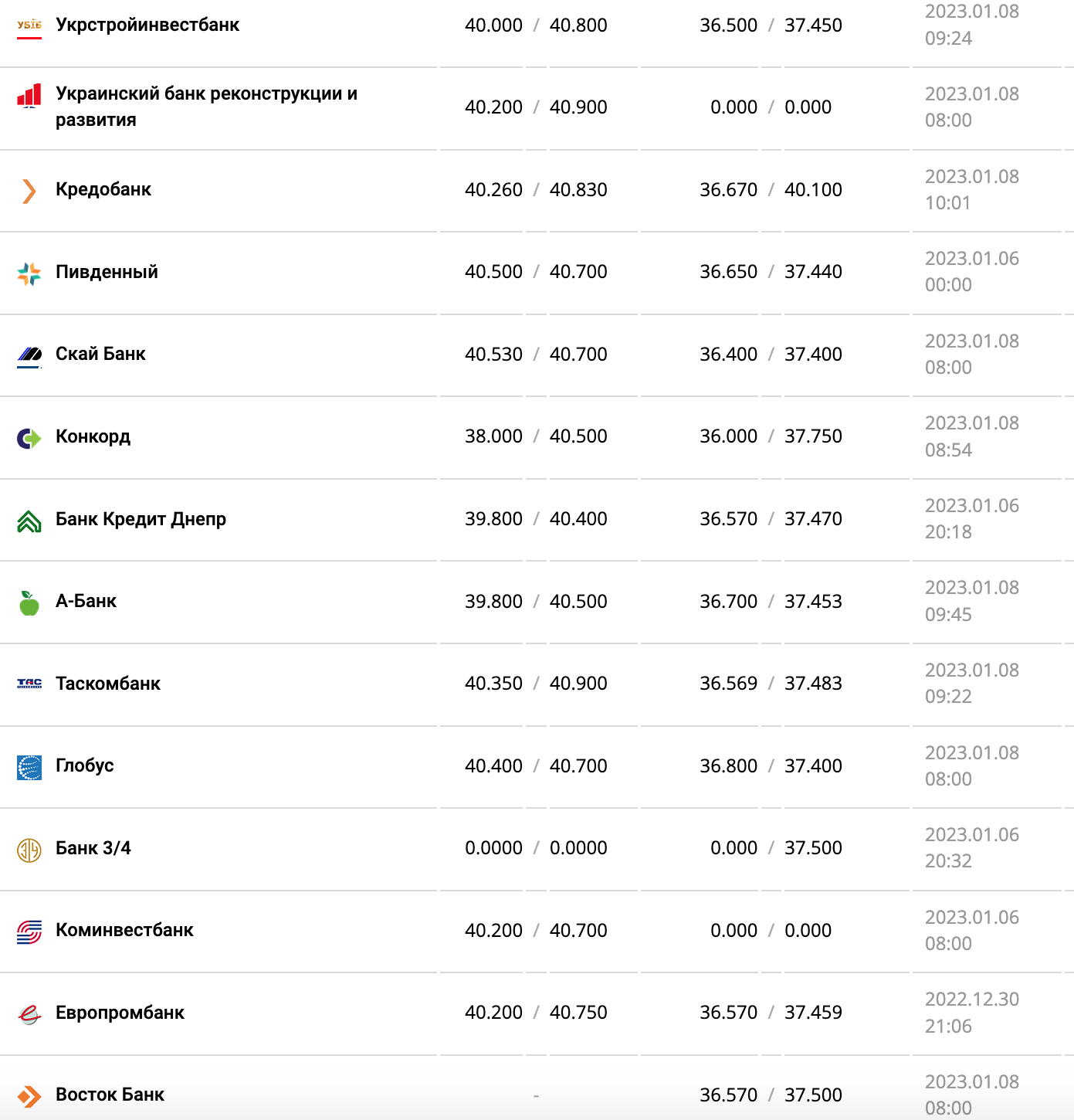Click the Пивденный star logo icon
Screen dimensions: 1074x1120
29,273
